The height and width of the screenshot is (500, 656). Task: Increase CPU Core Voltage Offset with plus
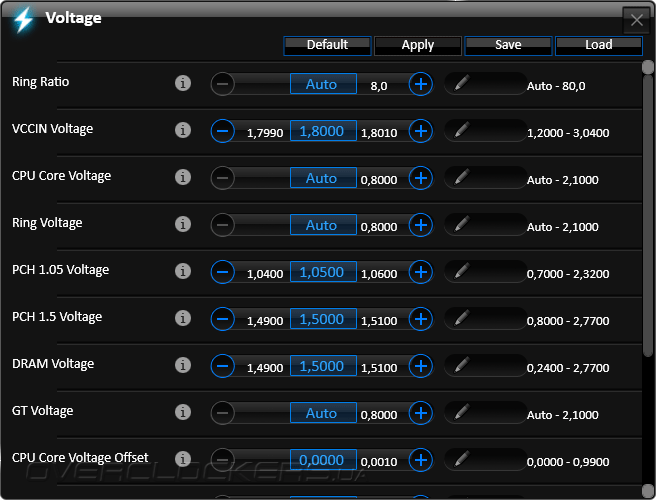(421, 460)
